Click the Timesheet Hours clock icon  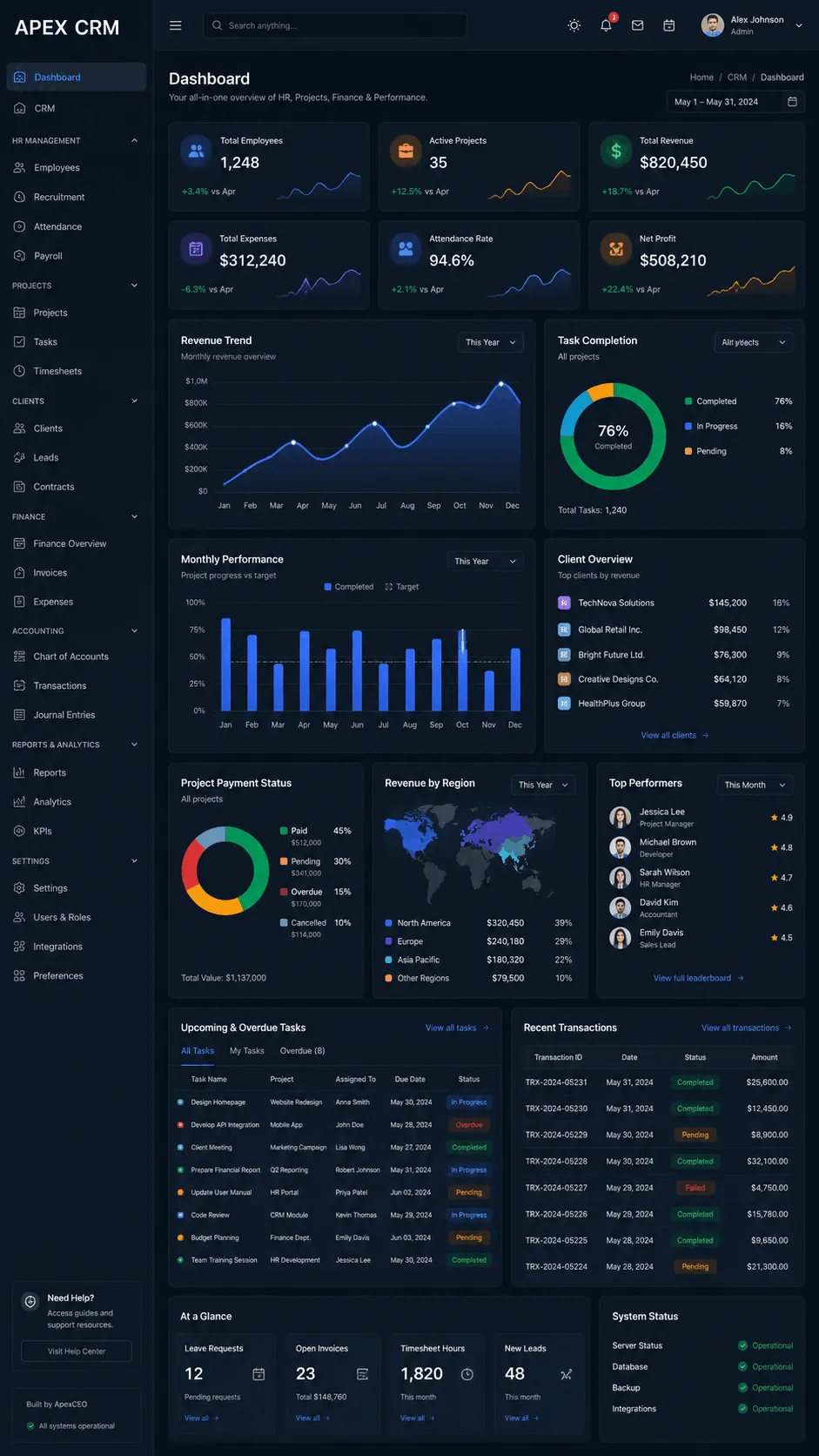467,1374
